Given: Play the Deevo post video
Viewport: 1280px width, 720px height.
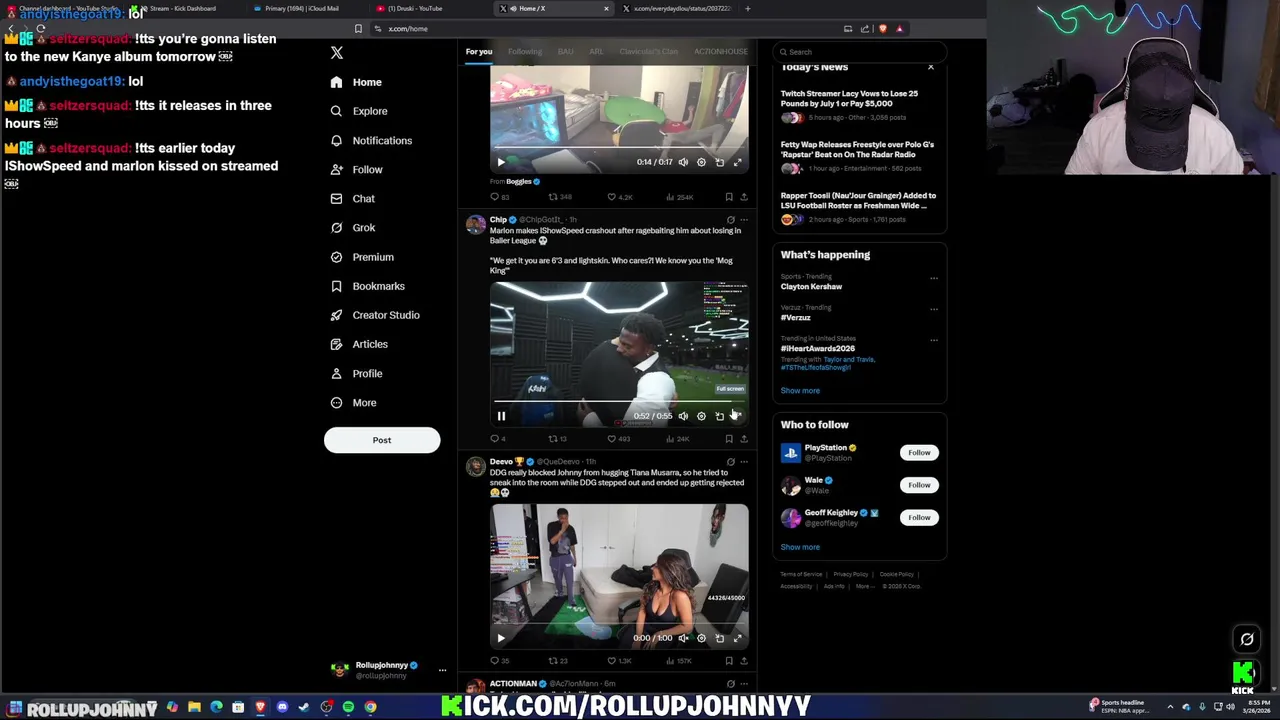Looking at the screenshot, I should click(x=501, y=638).
